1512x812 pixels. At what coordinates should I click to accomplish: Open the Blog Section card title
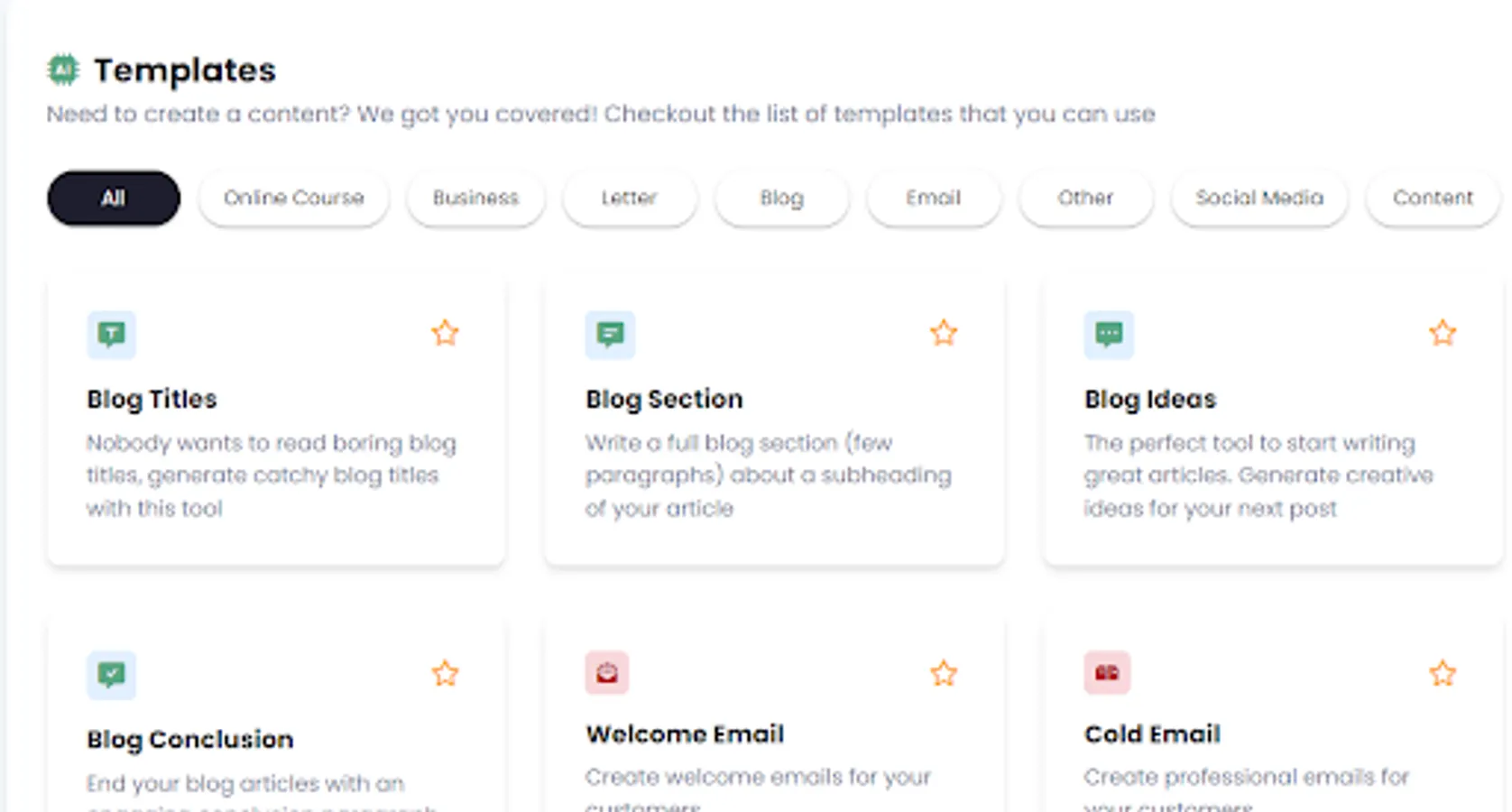664,399
